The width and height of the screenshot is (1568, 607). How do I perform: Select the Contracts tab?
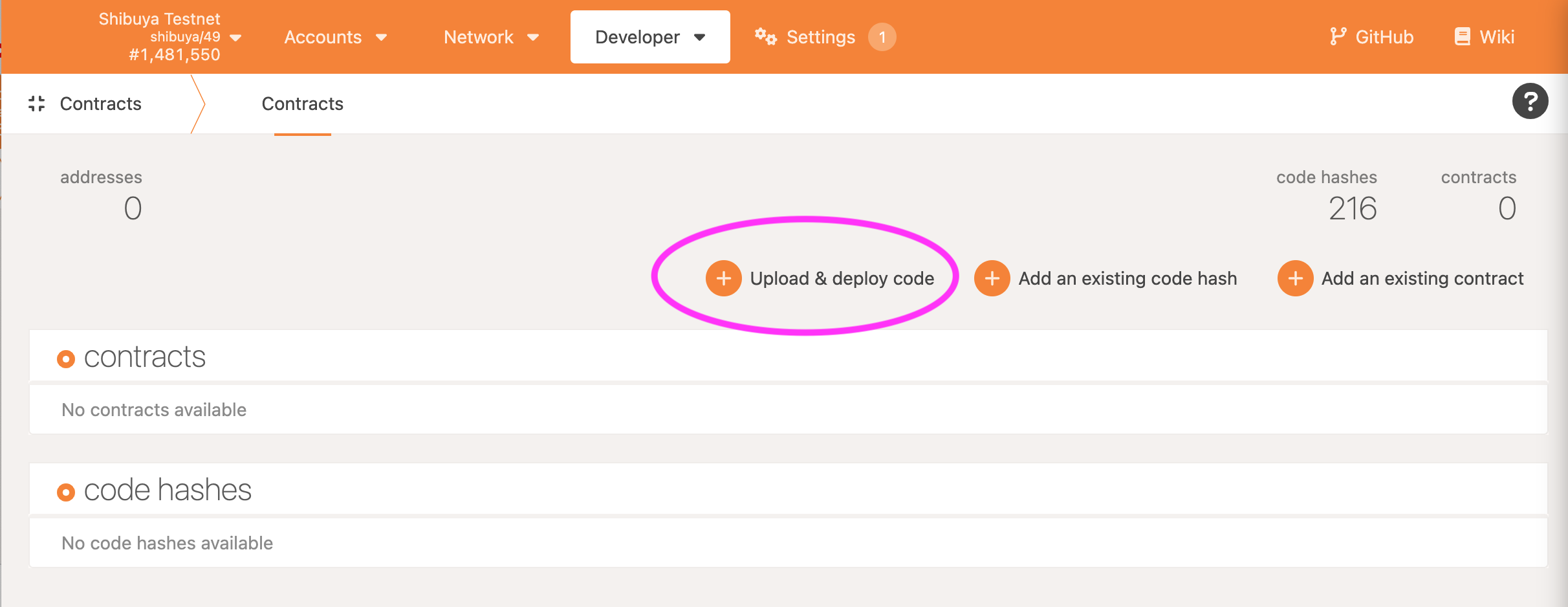[x=302, y=104]
